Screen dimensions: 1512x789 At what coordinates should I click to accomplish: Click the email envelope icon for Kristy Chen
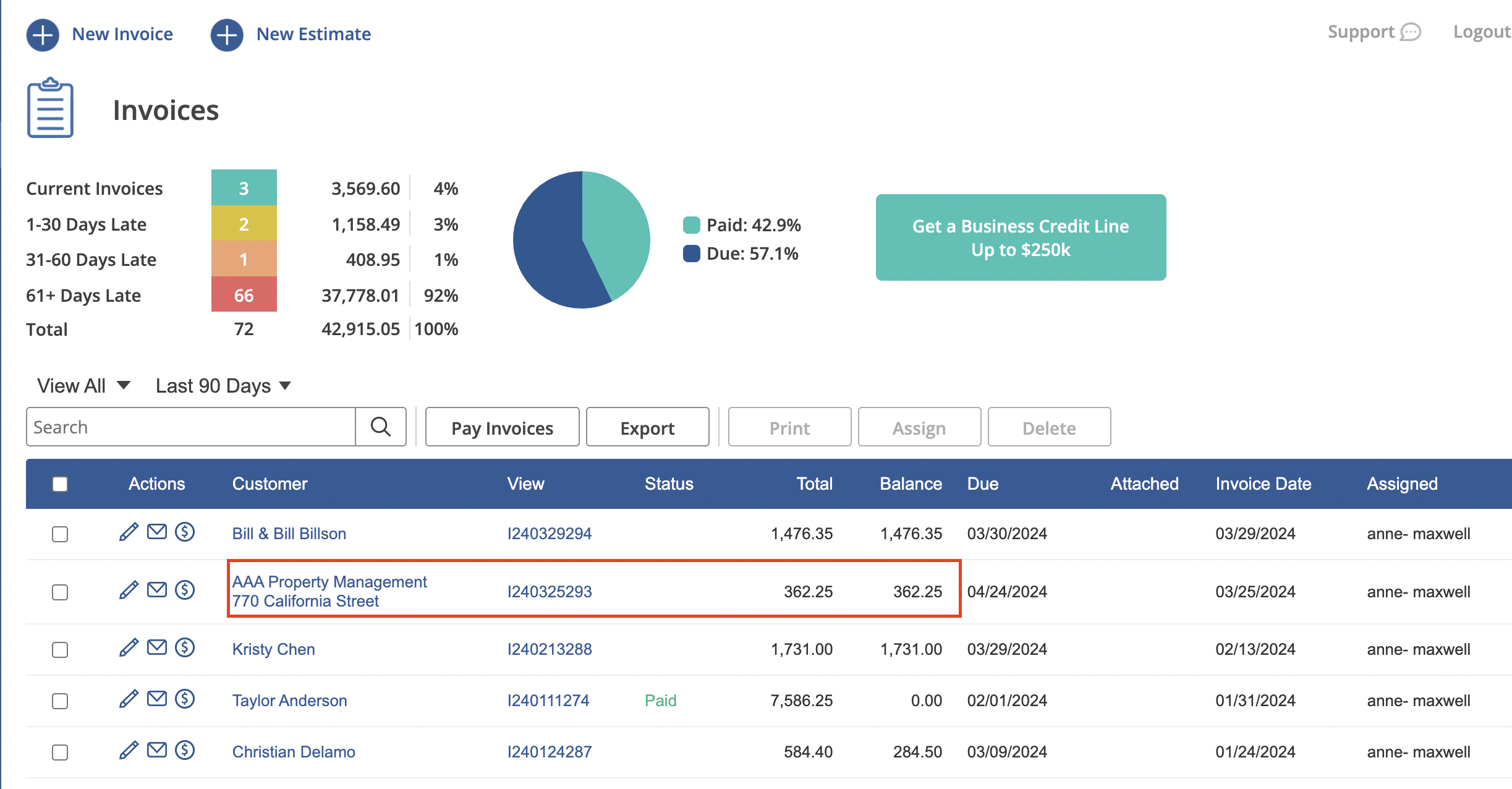pos(157,647)
